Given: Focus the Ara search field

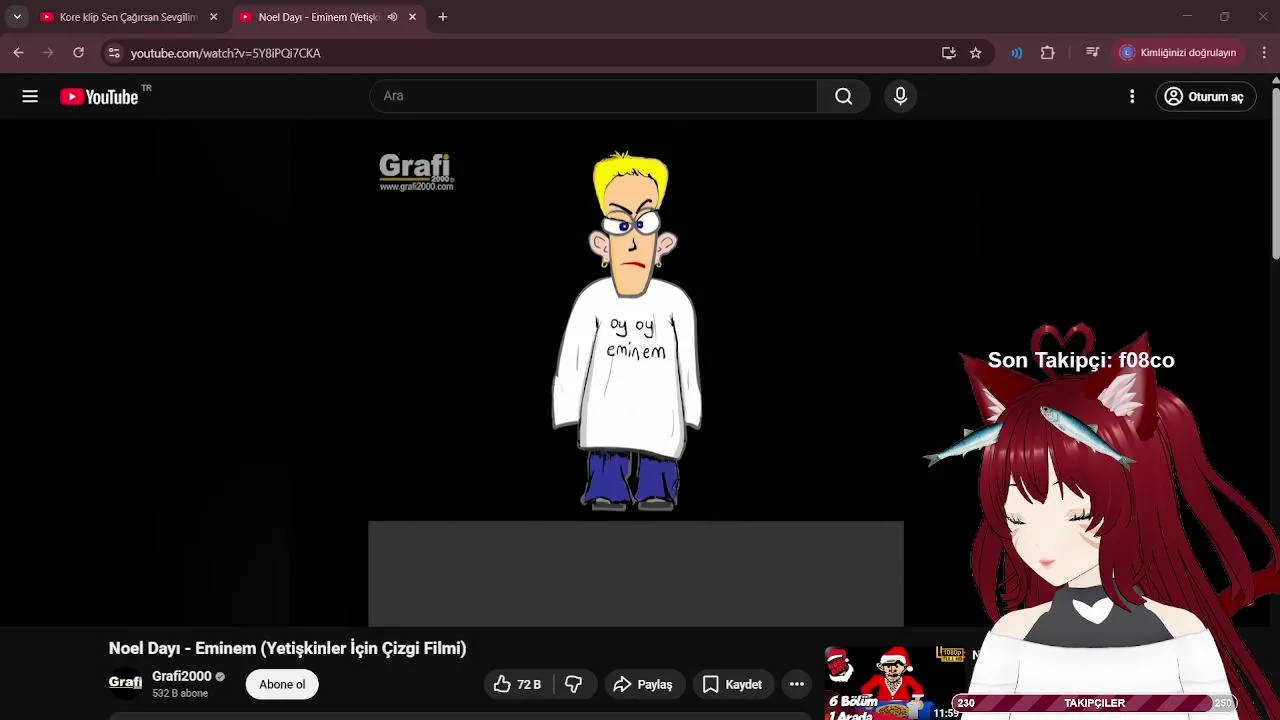Looking at the screenshot, I should (594, 96).
